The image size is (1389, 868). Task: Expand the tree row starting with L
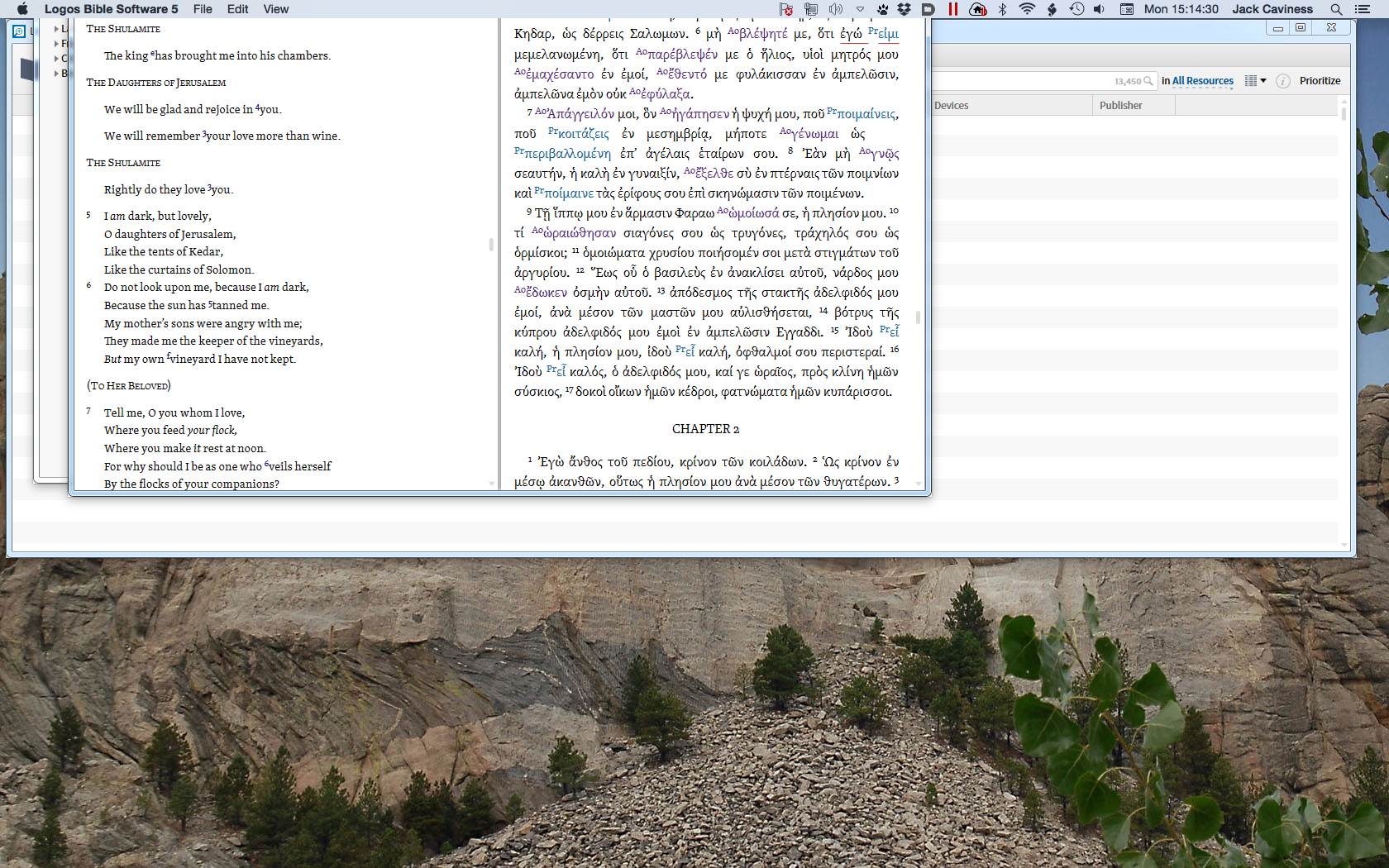click(56, 29)
